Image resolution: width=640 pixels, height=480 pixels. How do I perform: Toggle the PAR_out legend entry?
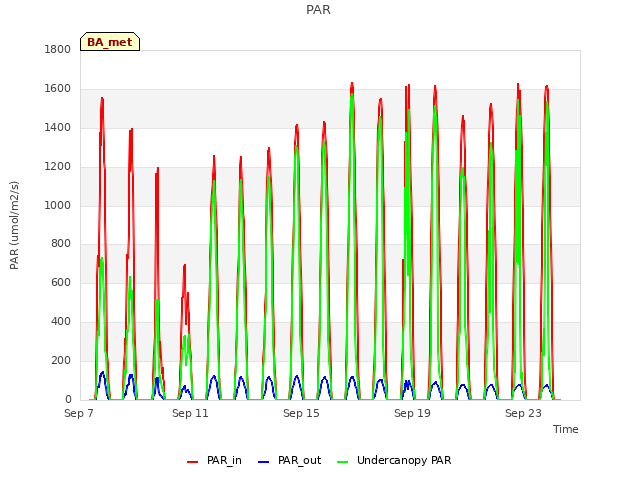pos(290,460)
